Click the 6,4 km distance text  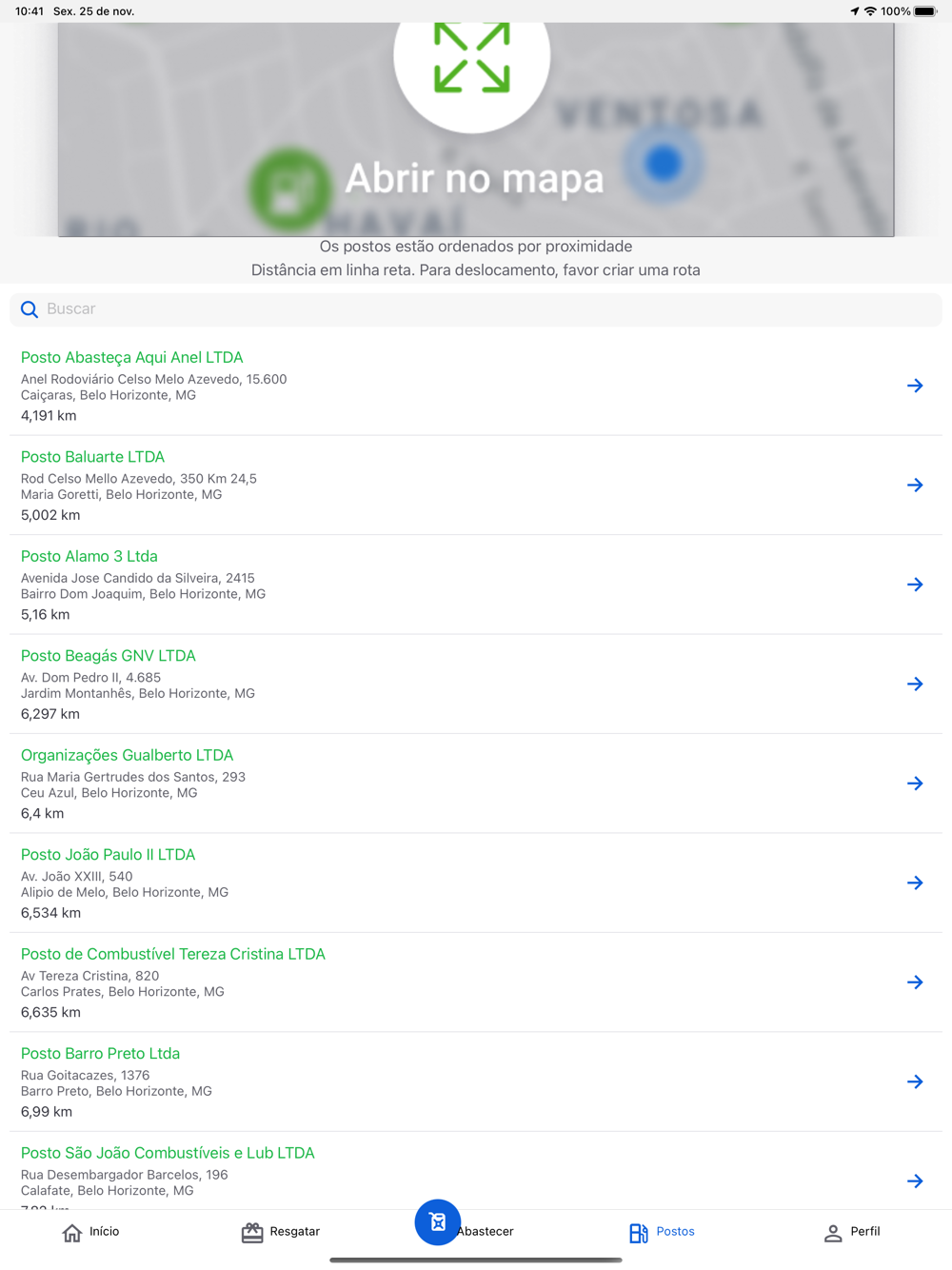click(x=42, y=814)
